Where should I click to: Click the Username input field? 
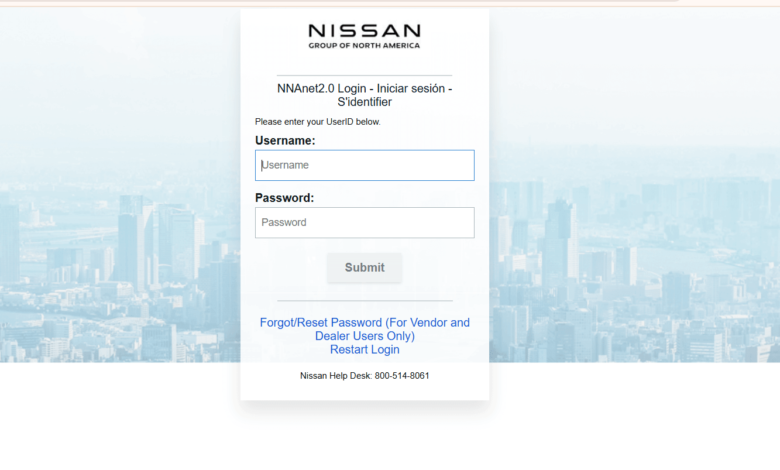[365, 165]
